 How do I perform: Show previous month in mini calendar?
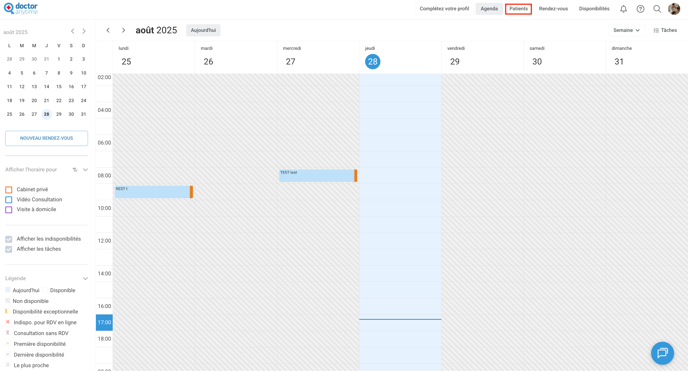point(72,31)
